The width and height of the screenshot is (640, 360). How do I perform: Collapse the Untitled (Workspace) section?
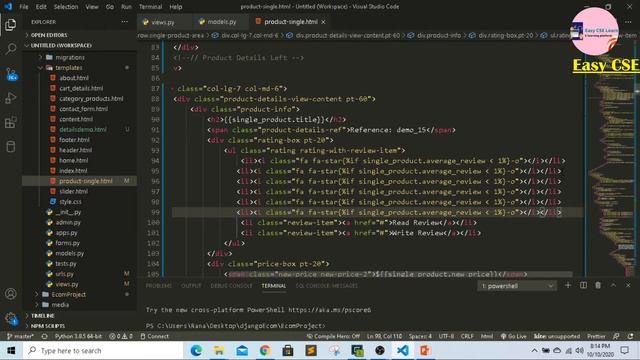coord(79,45)
